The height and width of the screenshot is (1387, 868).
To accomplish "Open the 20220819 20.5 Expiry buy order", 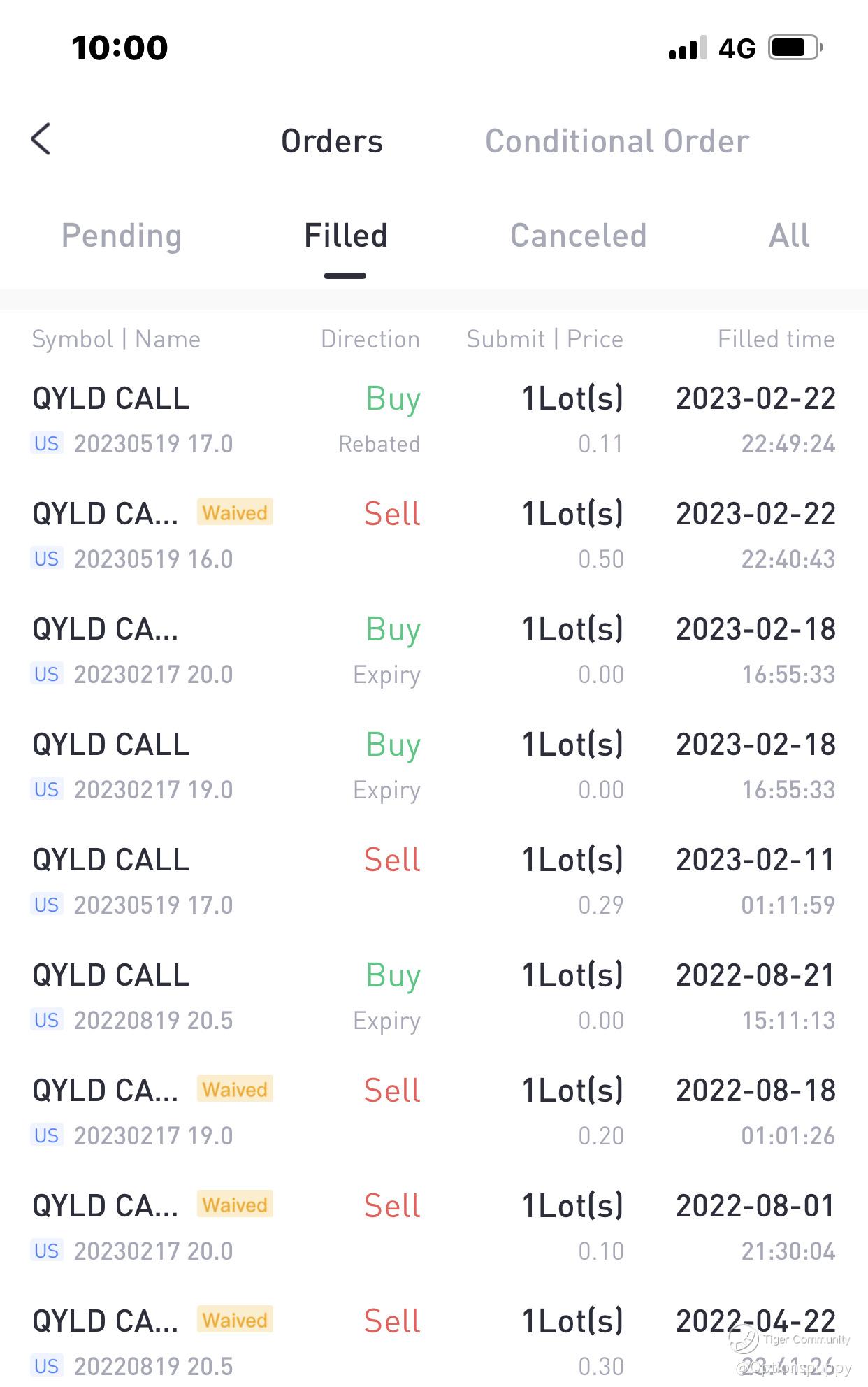I will 433,997.
